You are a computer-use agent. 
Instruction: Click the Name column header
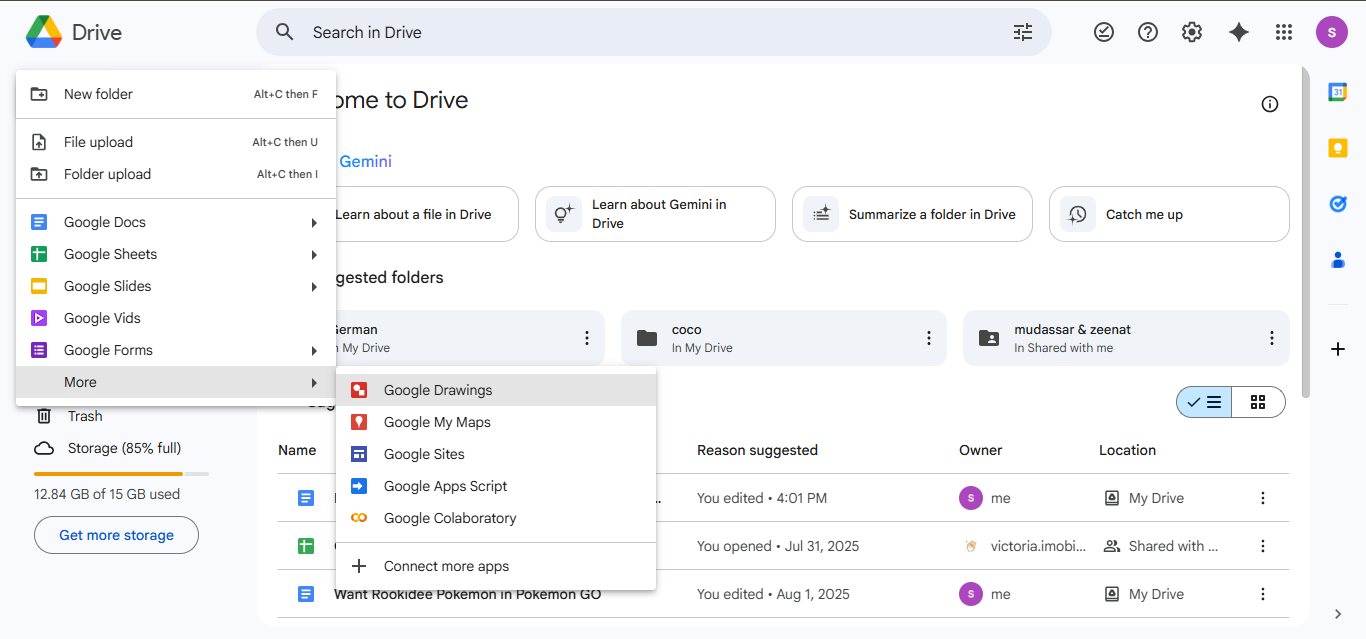297,450
